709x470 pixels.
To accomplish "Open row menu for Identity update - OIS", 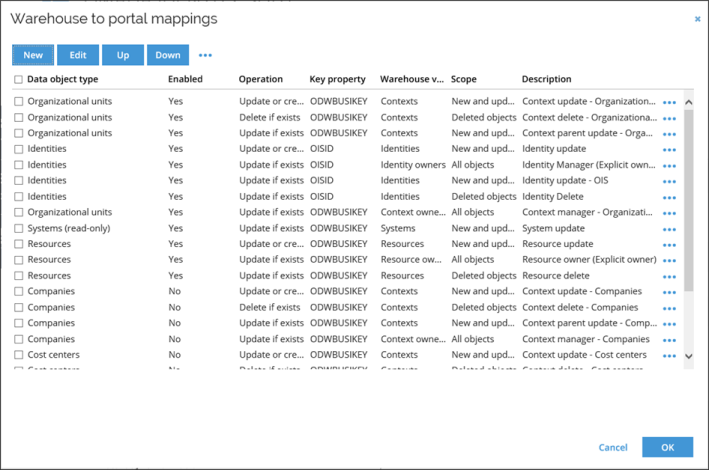I will click(669, 182).
